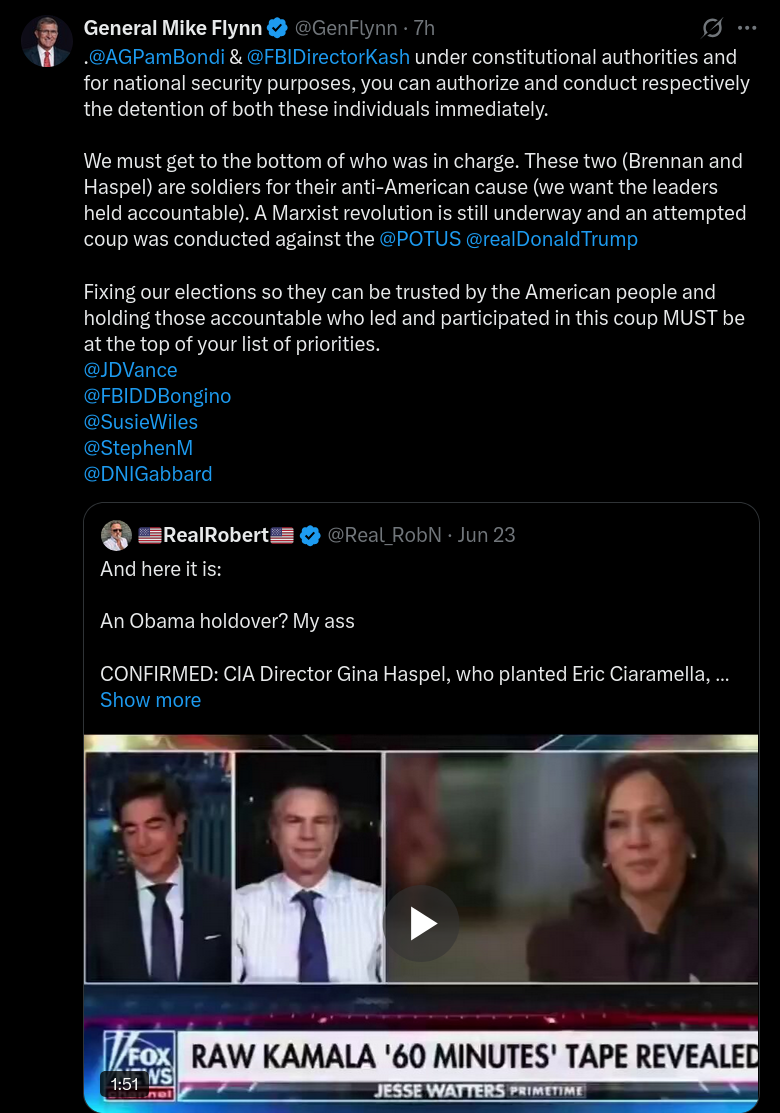Image resolution: width=780 pixels, height=1113 pixels.
Task: Open the @POTUS mention link
Action: click(x=420, y=238)
